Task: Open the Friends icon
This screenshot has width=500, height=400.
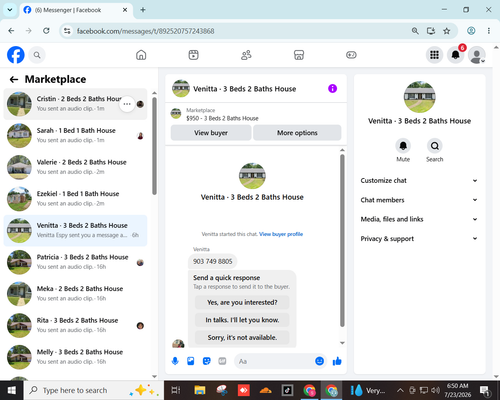Action: [246, 55]
